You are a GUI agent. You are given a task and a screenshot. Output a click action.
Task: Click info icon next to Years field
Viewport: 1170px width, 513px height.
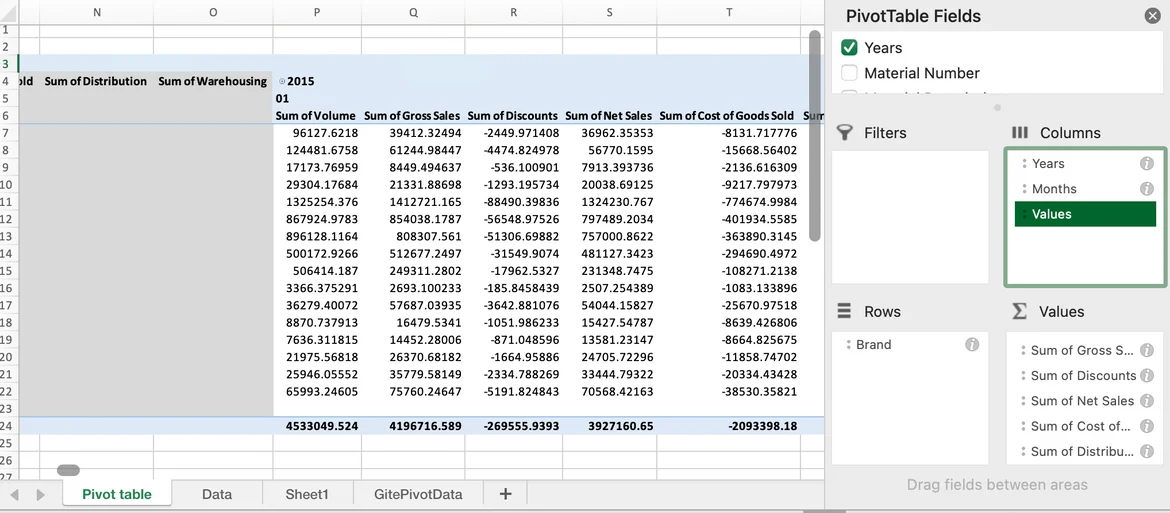click(1147, 164)
